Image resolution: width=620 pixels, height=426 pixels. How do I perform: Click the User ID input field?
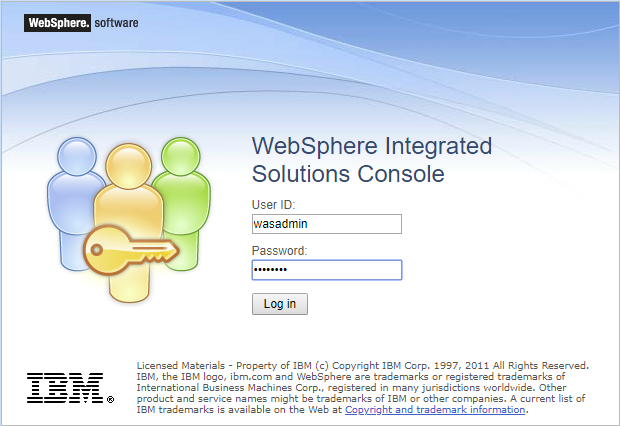327,224
